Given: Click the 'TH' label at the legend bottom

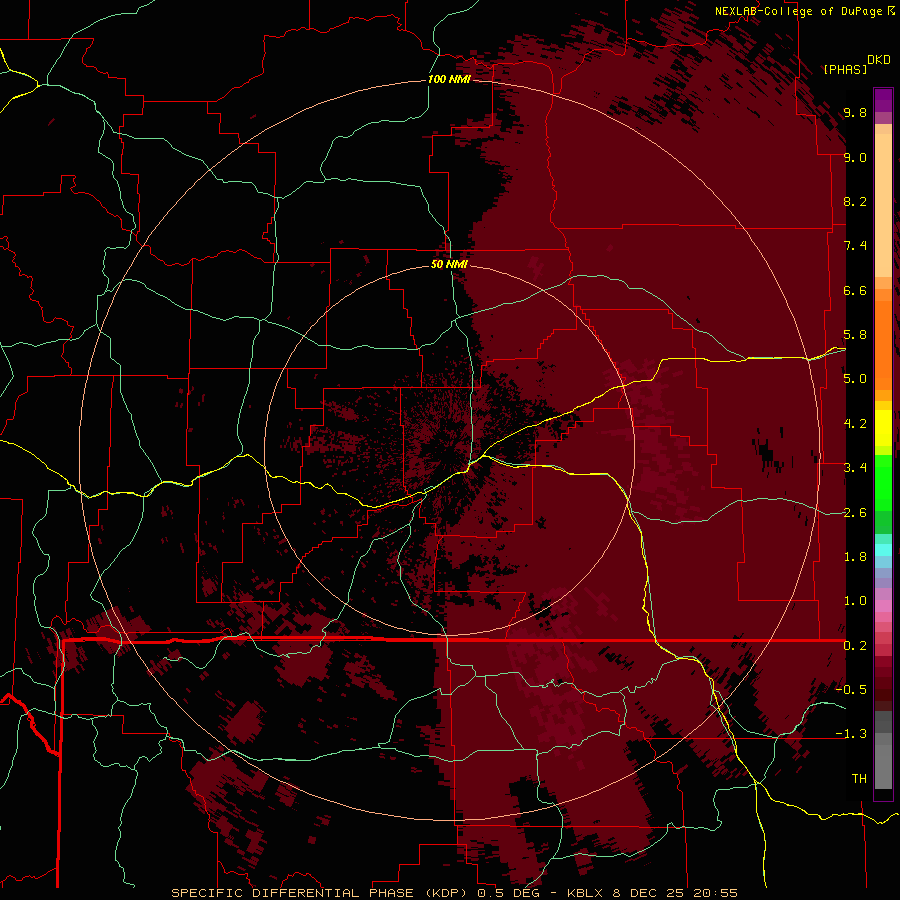Looking at the screenshot, I should point(859,779).
